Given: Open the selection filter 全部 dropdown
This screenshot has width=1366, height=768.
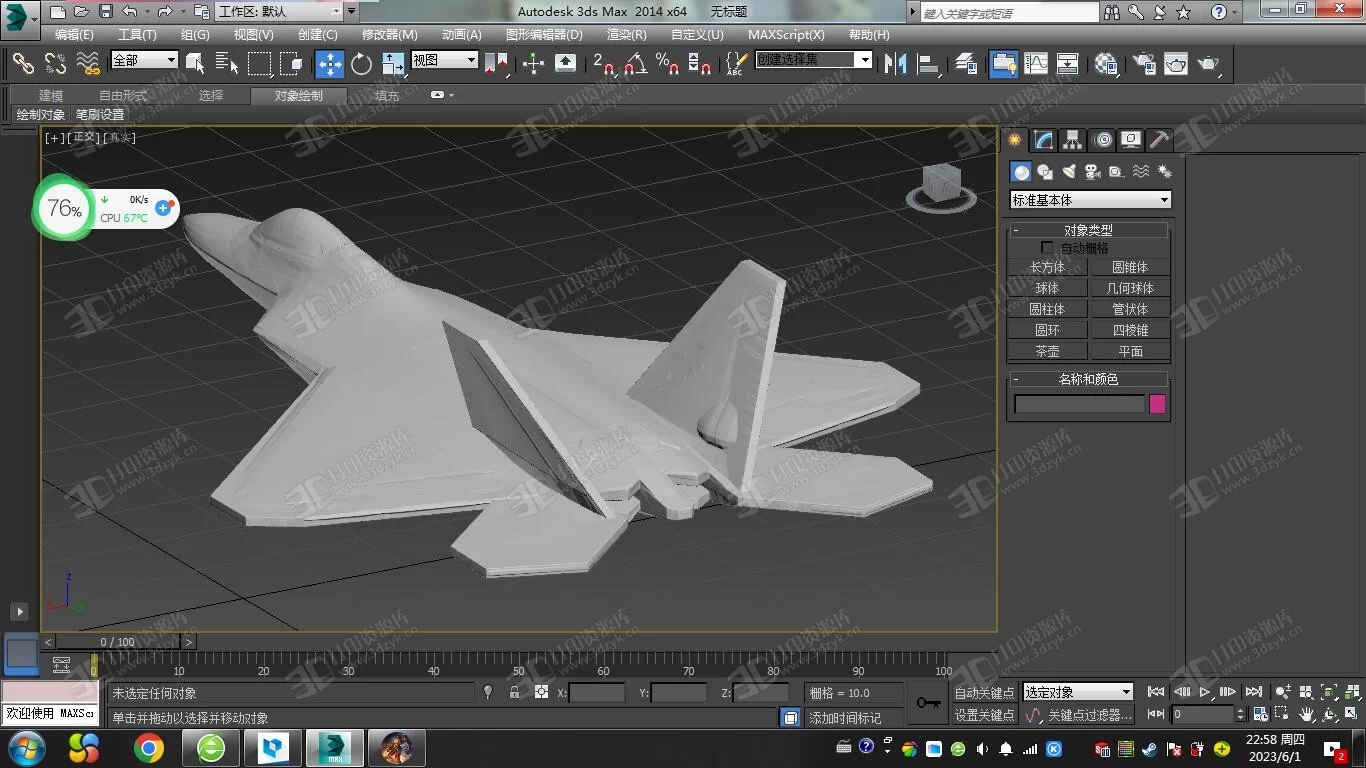Looking at the screenshot, I should pos(144,60).
